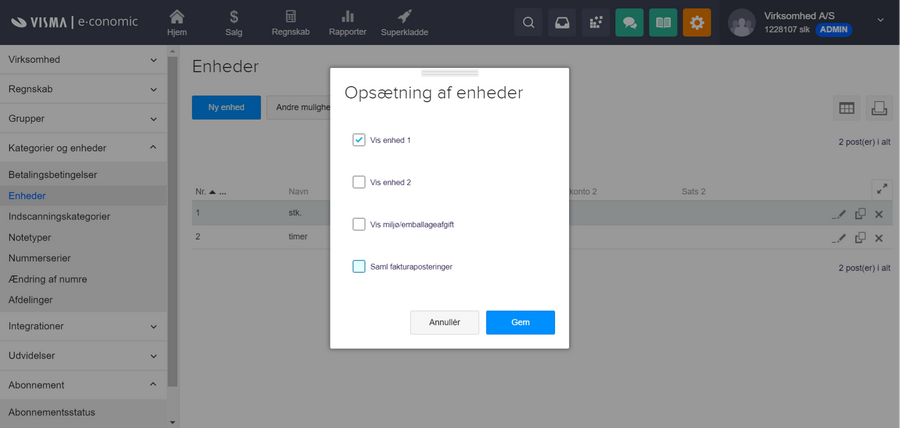Click the Gem button
Viewport: 900px width, 428px height.
(x=520, y=322)
